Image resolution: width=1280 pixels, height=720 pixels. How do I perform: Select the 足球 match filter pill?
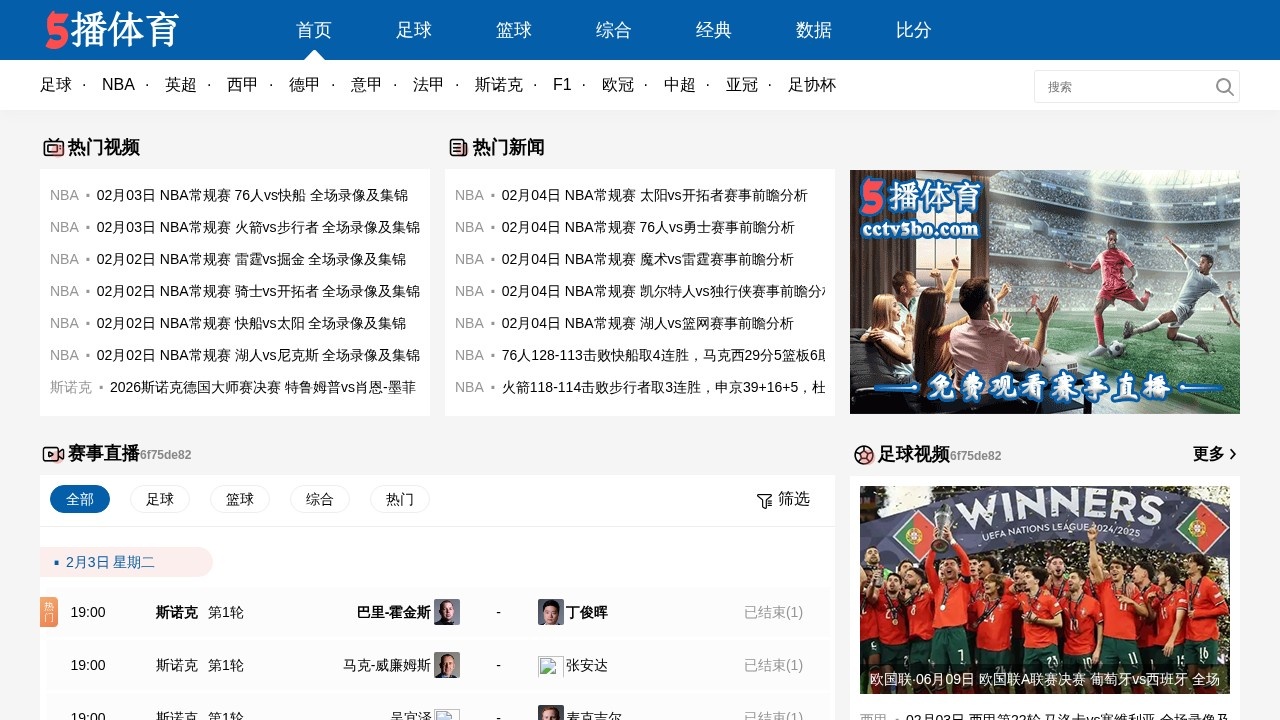(x=160, y=499)
